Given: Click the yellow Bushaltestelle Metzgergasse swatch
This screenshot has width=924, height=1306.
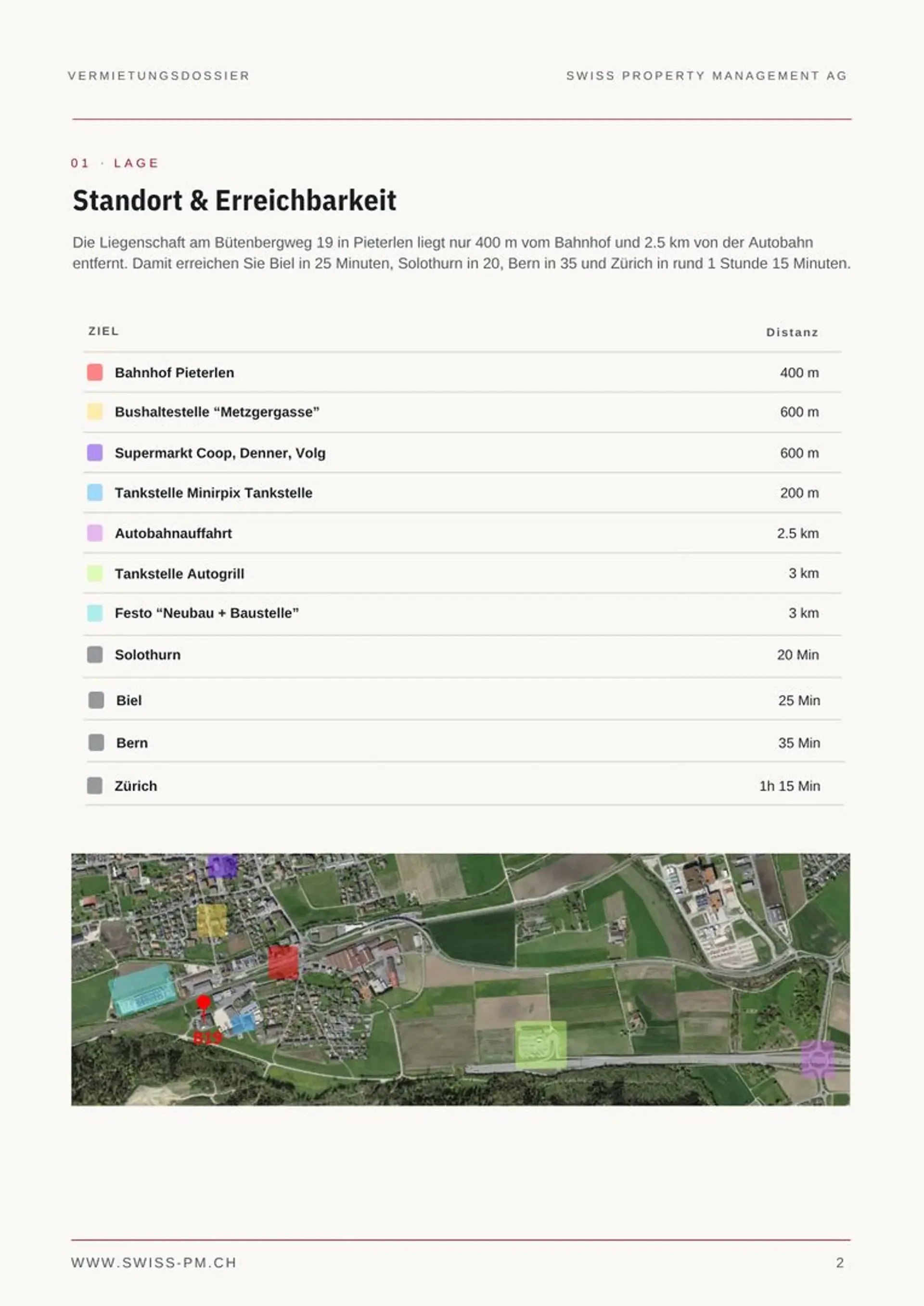Looking at the screenshot, I should [95, 412].
